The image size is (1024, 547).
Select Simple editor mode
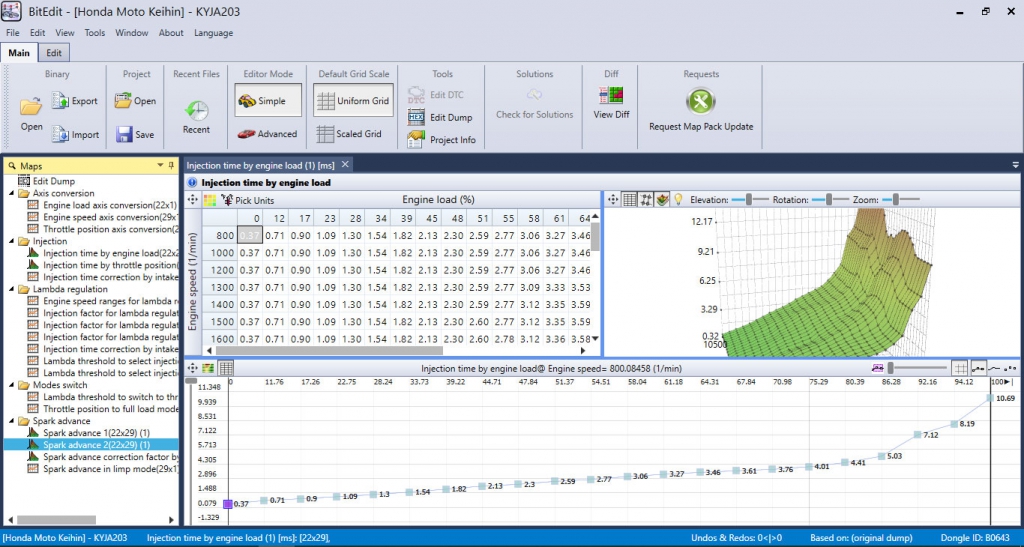268,101
